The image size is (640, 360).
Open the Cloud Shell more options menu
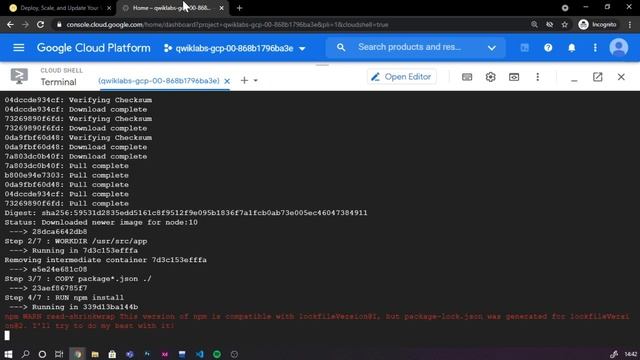[538, 77]
